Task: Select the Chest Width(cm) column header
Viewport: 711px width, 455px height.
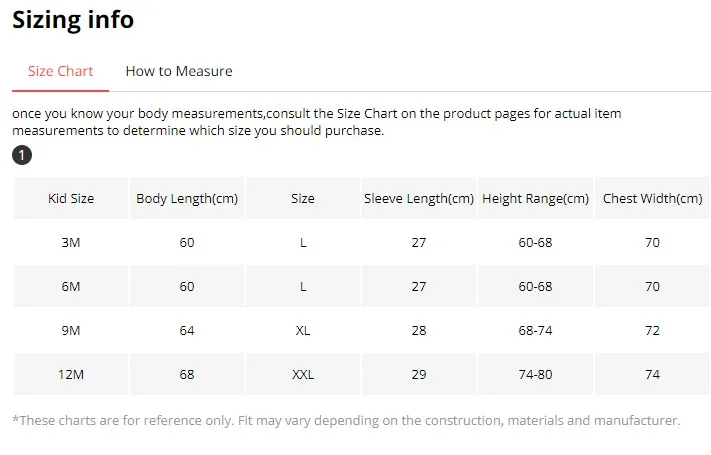Action: tap(652, 199)
